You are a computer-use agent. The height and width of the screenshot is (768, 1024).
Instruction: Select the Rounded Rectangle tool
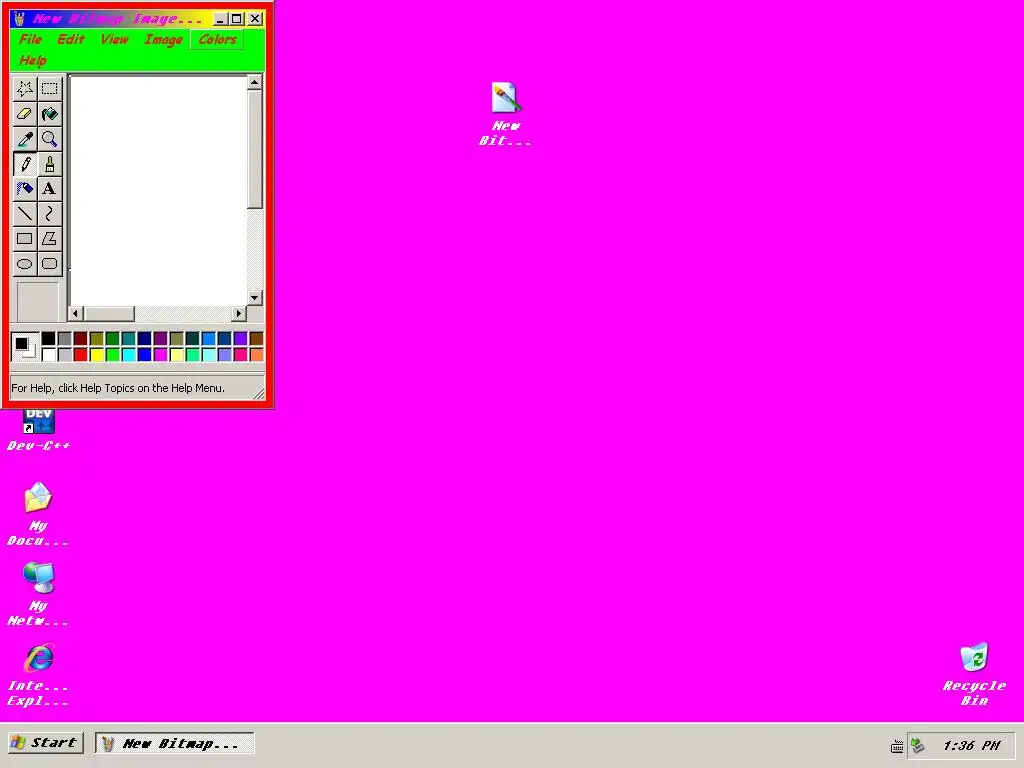50,264
